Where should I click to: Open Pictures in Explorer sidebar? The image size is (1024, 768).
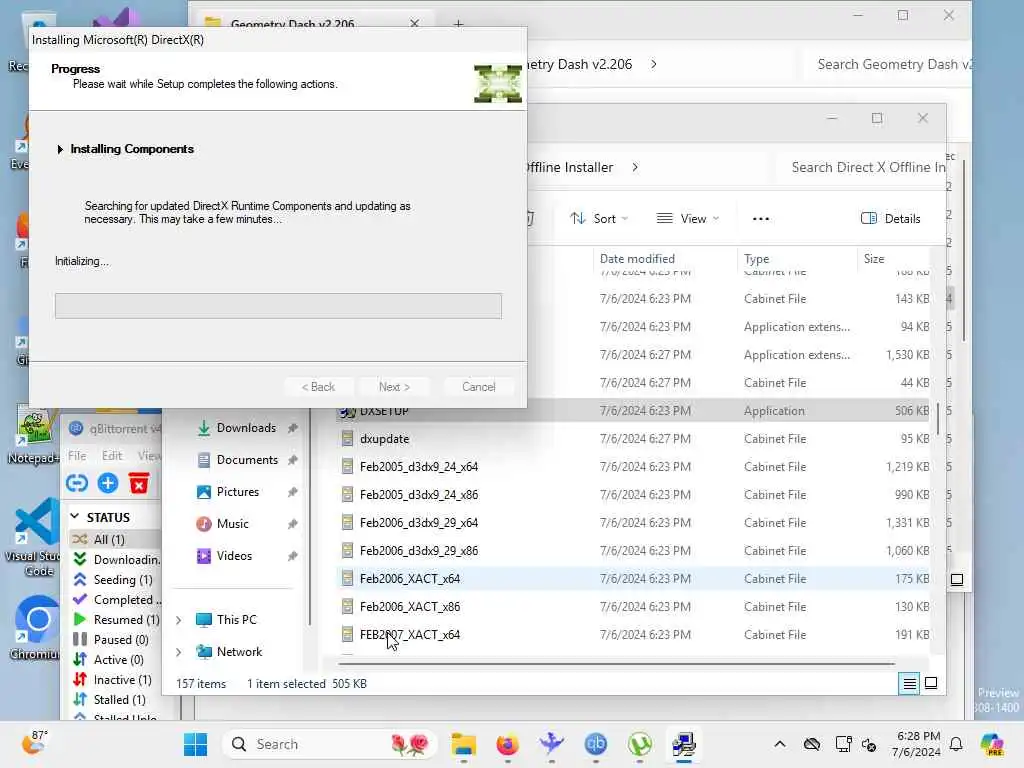coord(237,492)
